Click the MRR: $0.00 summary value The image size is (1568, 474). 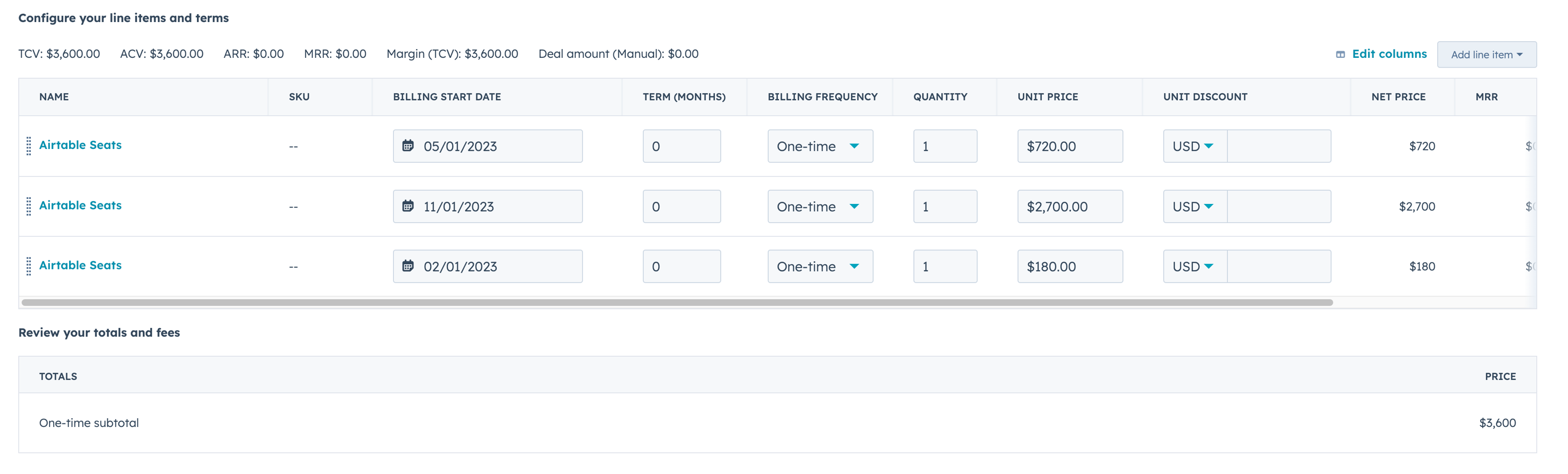(335, 53)
